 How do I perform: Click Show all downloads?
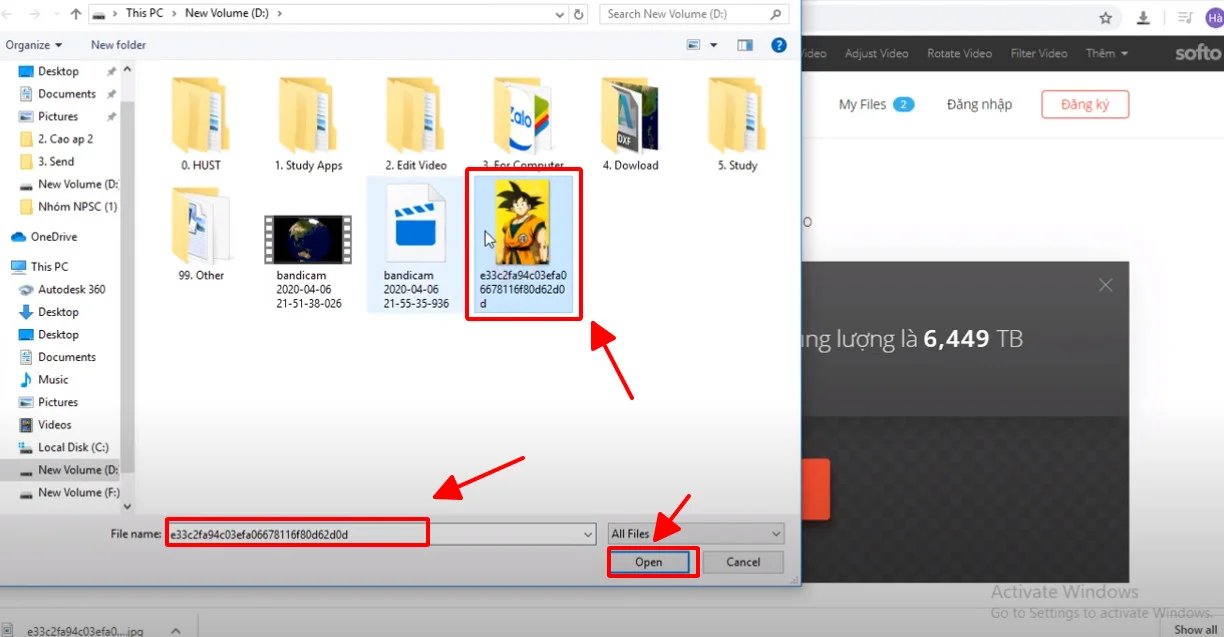[1196, 630]
